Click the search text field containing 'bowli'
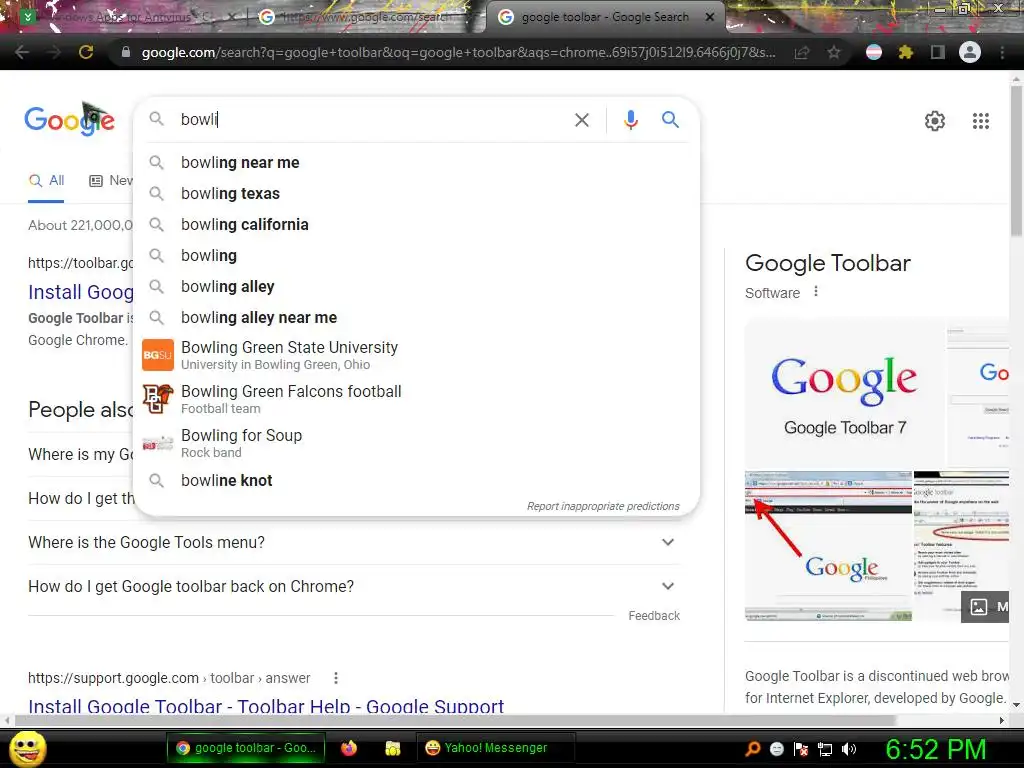 point(372,120)
